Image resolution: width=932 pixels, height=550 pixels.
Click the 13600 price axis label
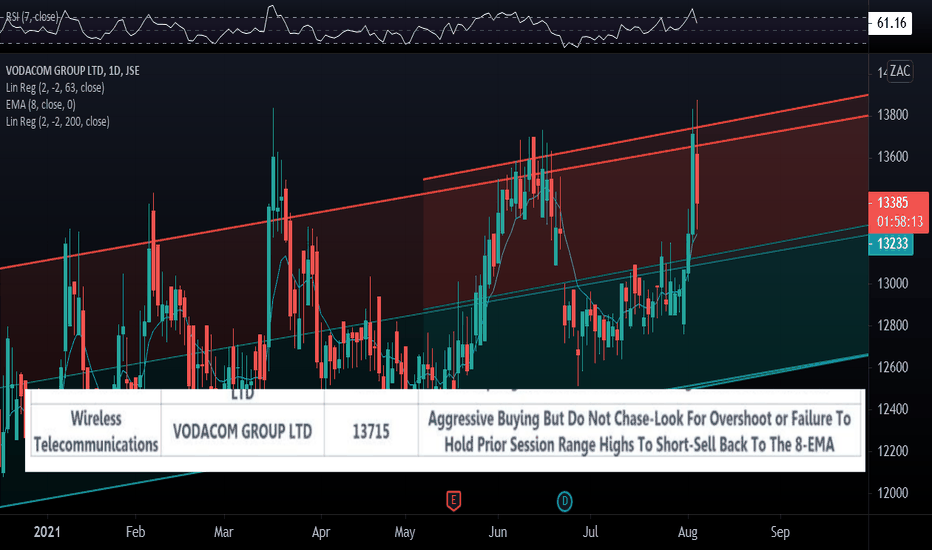click(893, 157)
